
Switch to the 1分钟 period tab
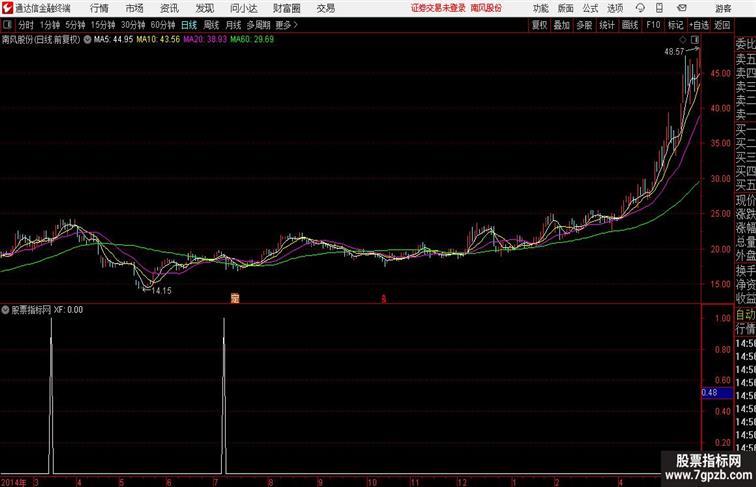click(x=50, y=25)
